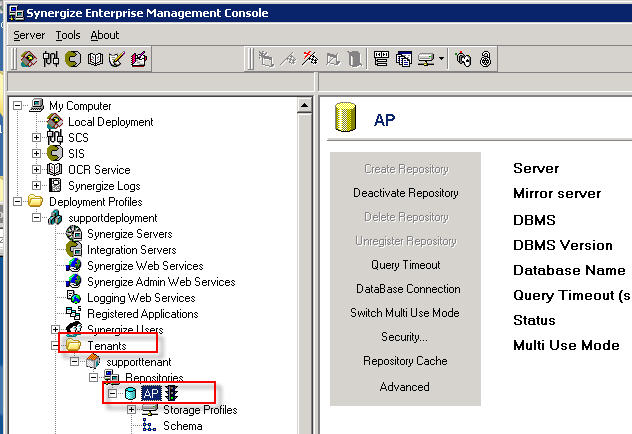Click Repository Cache
This screenshot has width=632, height=434.
pyautogui.click(x=405, y=361)
